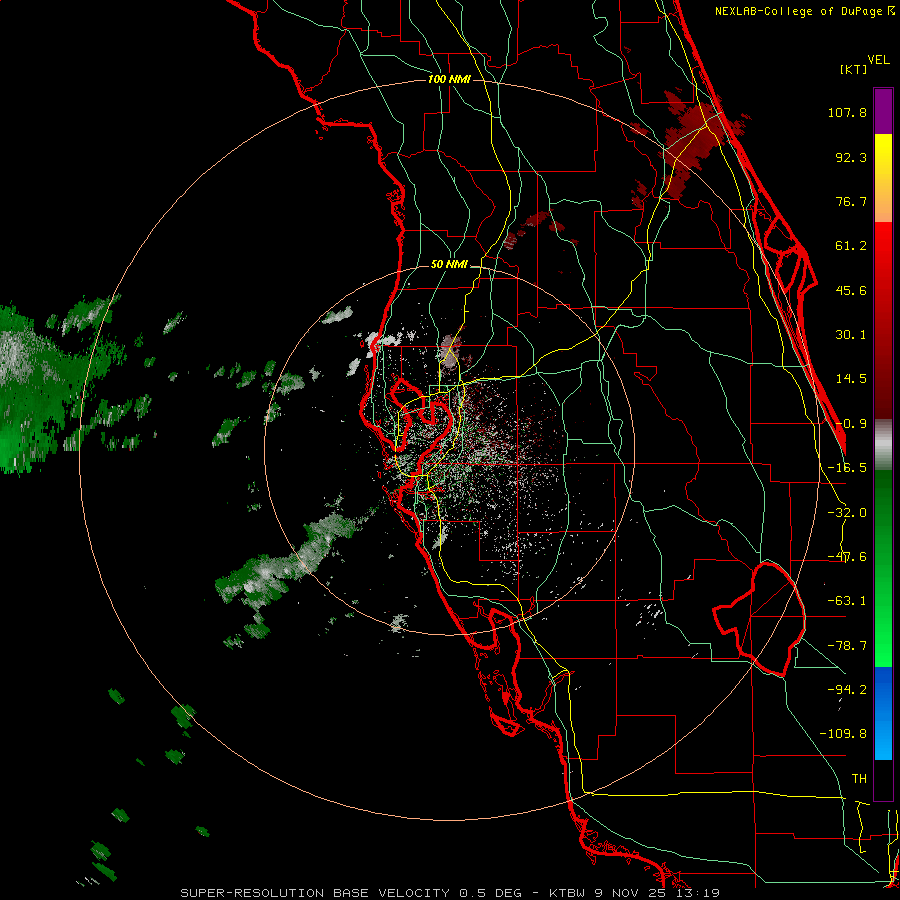The image size is (900, 900).
Task: Click the 100 NMI range ring label
Action: point(449,79)
